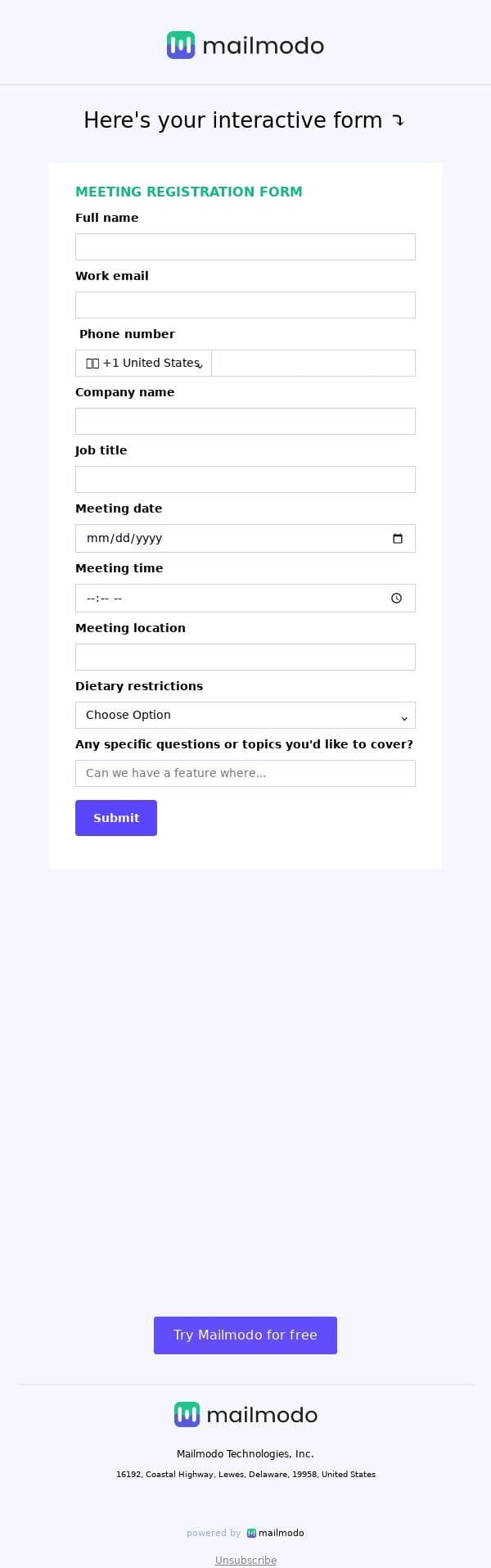Open the country code dropdown
The image size is (491, 1568).
[144, 364]
